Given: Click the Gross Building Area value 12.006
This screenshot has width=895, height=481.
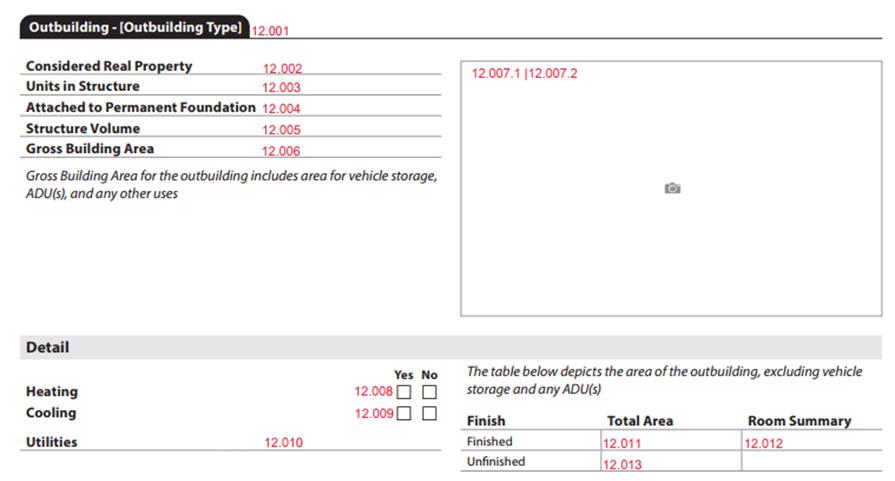Looking at the screenshot, I should coord(281,151).
